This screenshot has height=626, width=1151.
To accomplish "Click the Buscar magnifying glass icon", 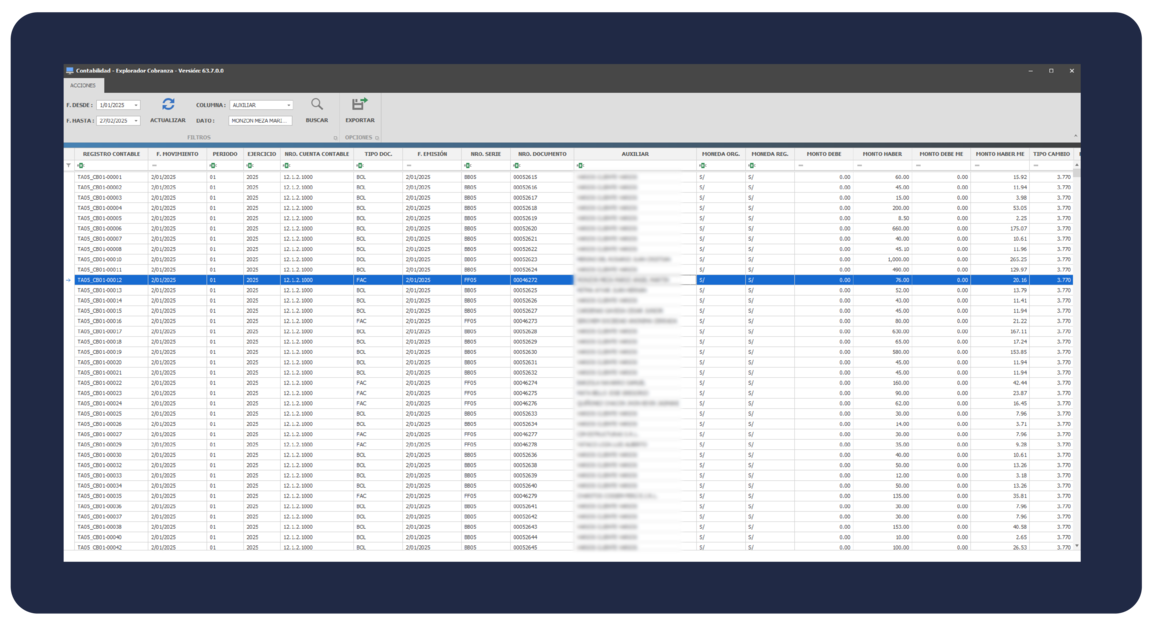I will [x=317, y=104].
